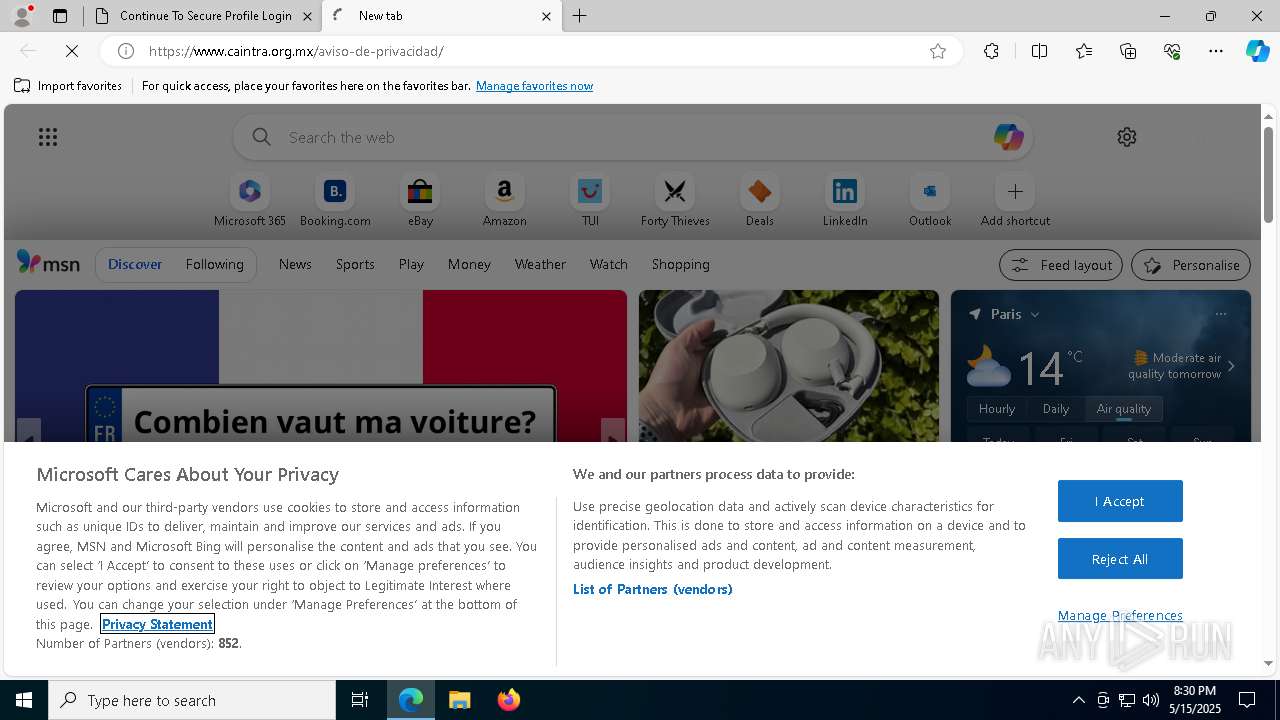Image resolution: width=1280 pixels, height=720 pixels.
Task: Click Copilot icon in search box
Action: (x=1008, y=137)
